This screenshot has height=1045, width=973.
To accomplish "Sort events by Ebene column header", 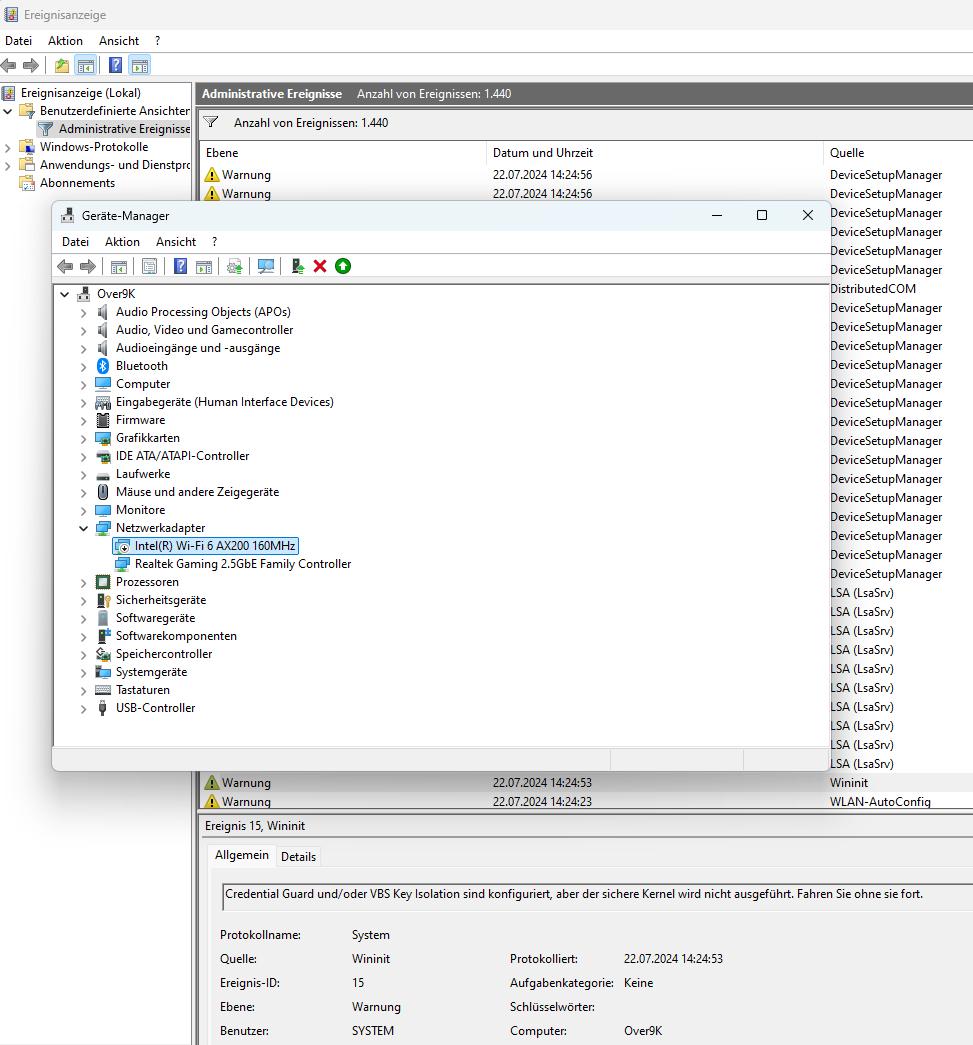I will (x=343, y=153).
